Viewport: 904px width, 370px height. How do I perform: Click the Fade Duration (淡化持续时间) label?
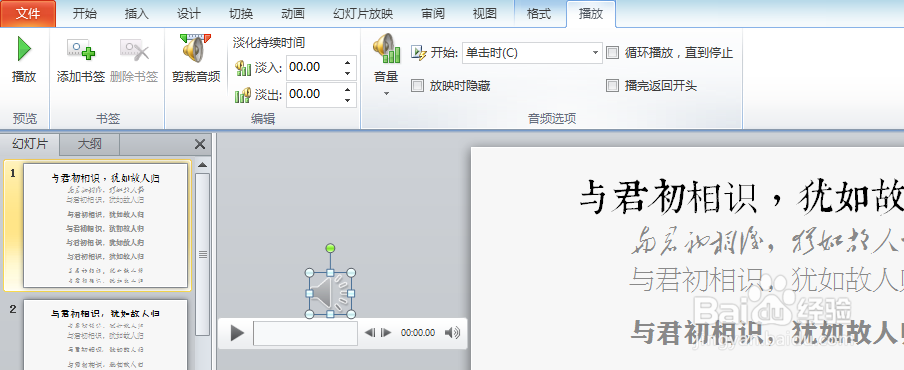[269, 43]
